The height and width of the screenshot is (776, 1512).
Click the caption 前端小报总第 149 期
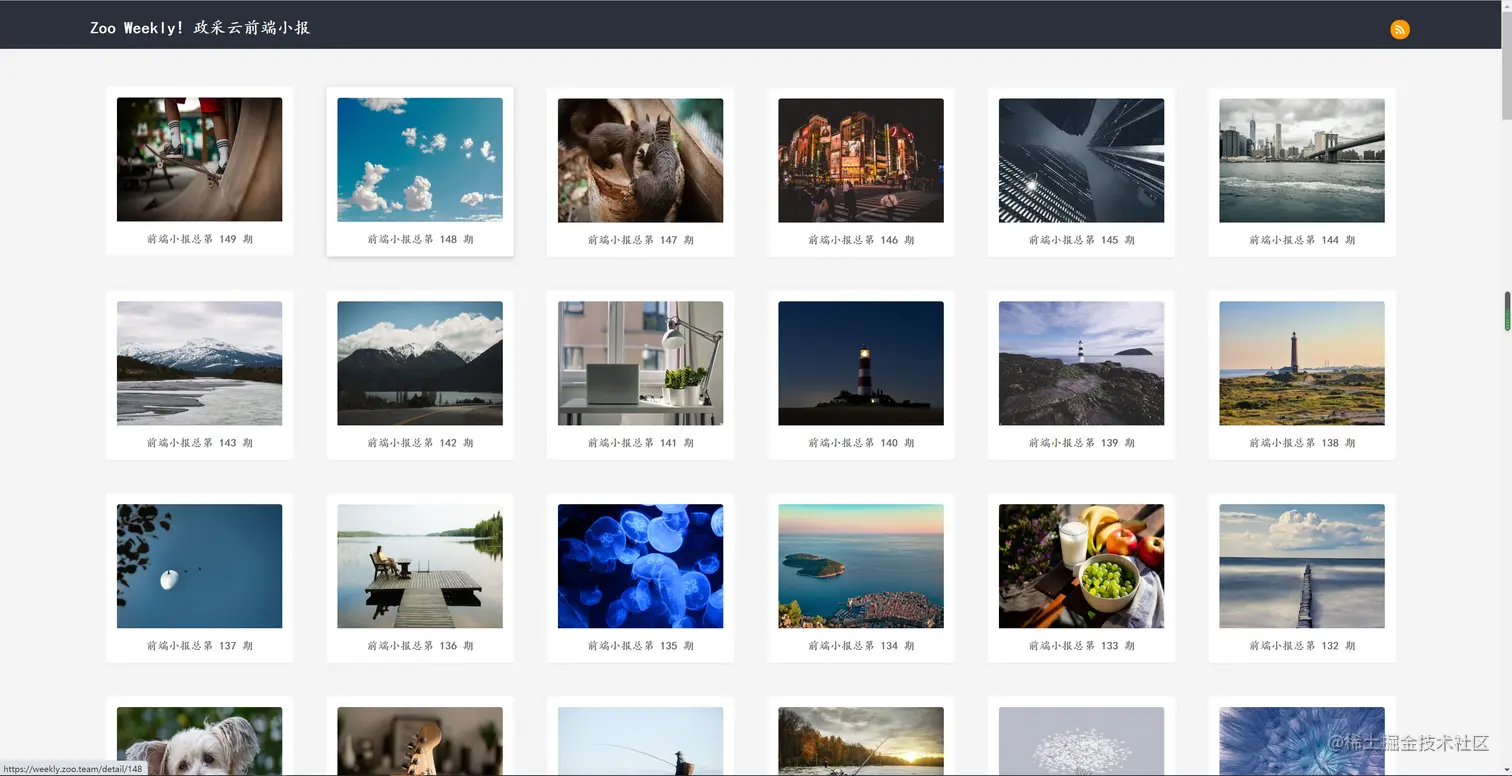tap(199, 240)
